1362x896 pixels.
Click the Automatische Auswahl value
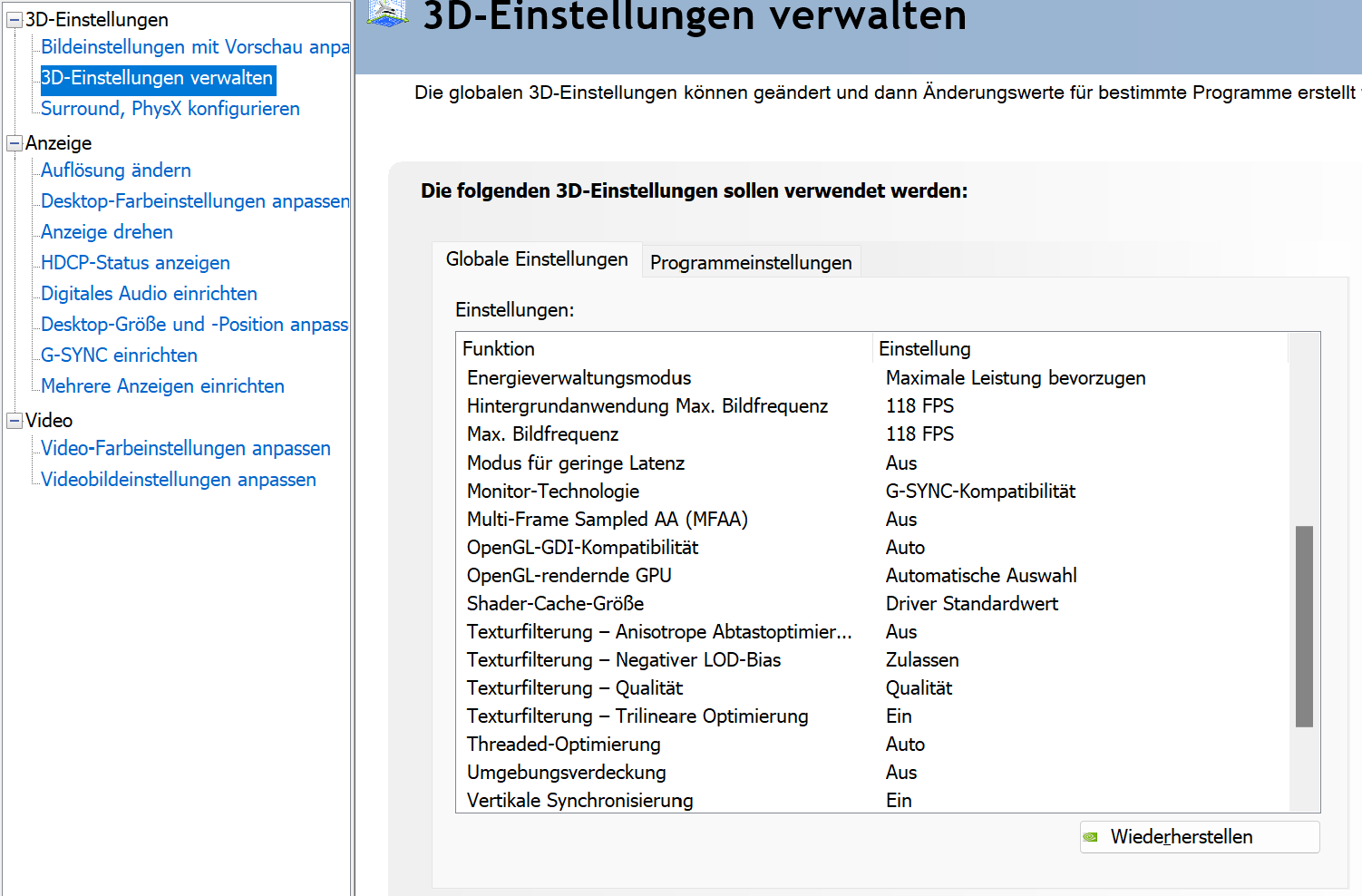pos(981,576)
